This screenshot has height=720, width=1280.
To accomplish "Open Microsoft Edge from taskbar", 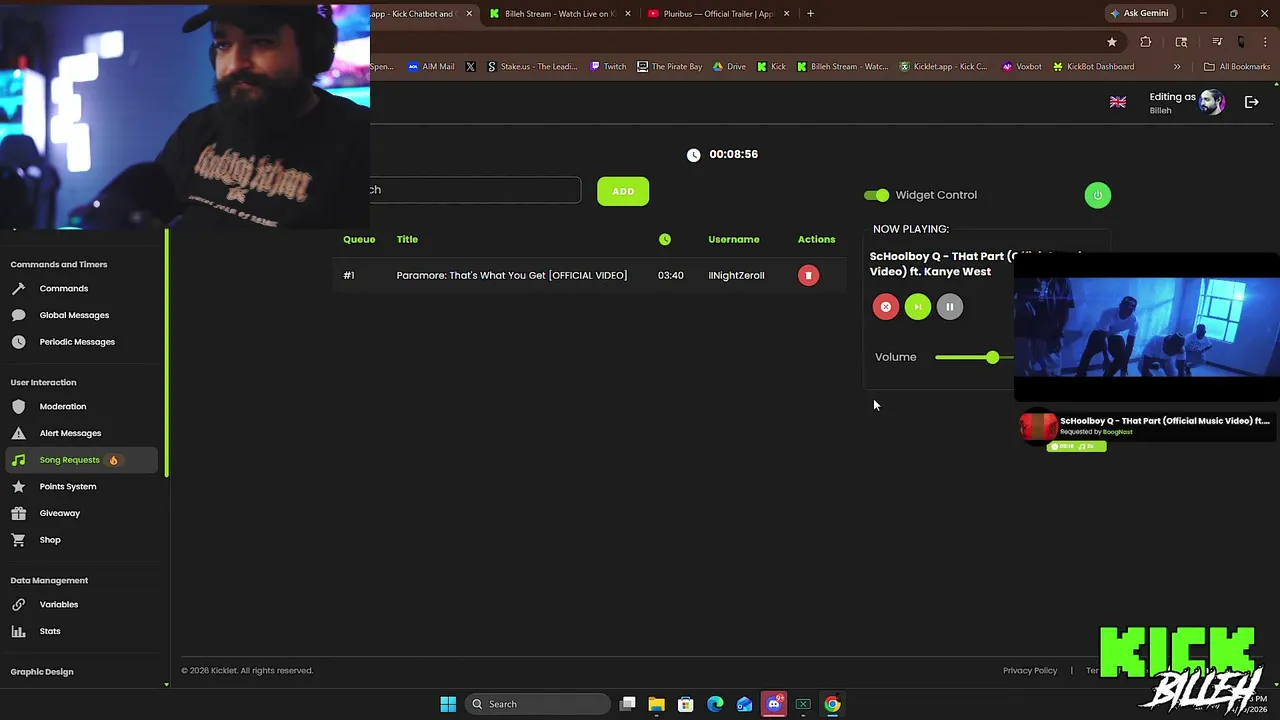I will point(715,704).
